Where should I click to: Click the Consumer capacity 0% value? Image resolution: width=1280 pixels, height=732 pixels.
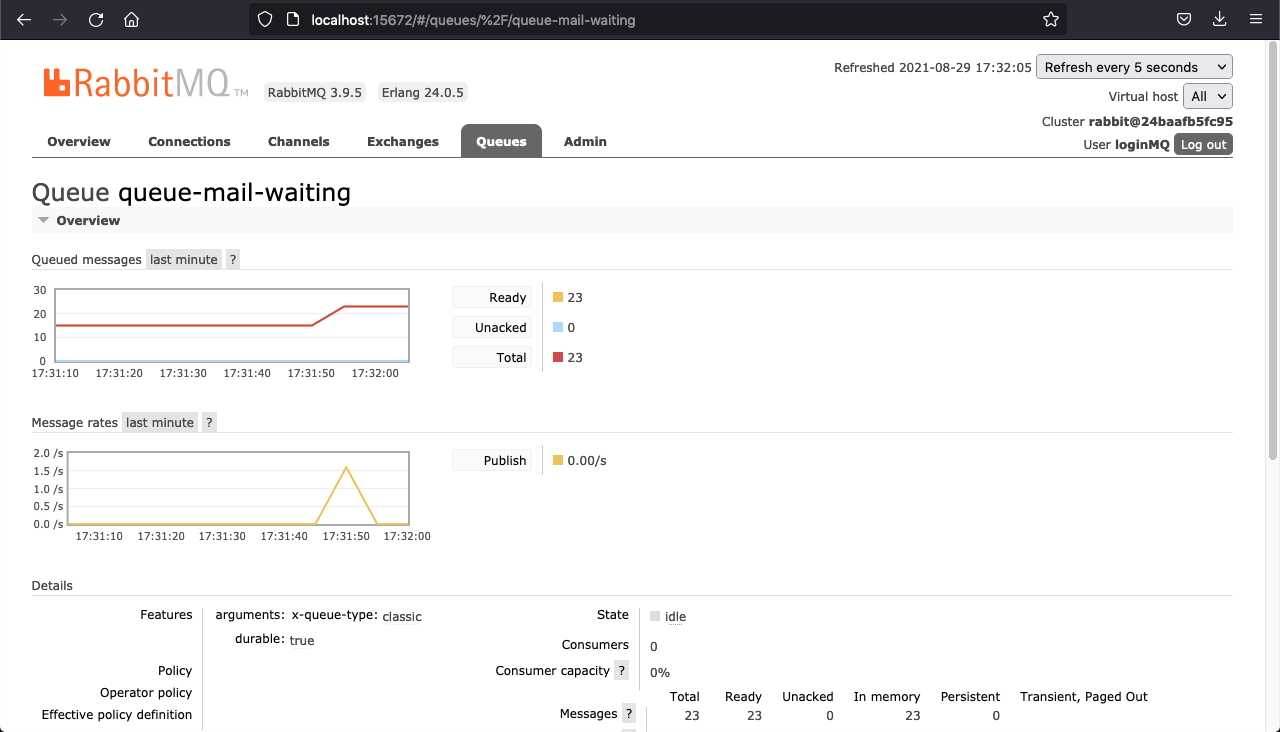click(660, 673)
